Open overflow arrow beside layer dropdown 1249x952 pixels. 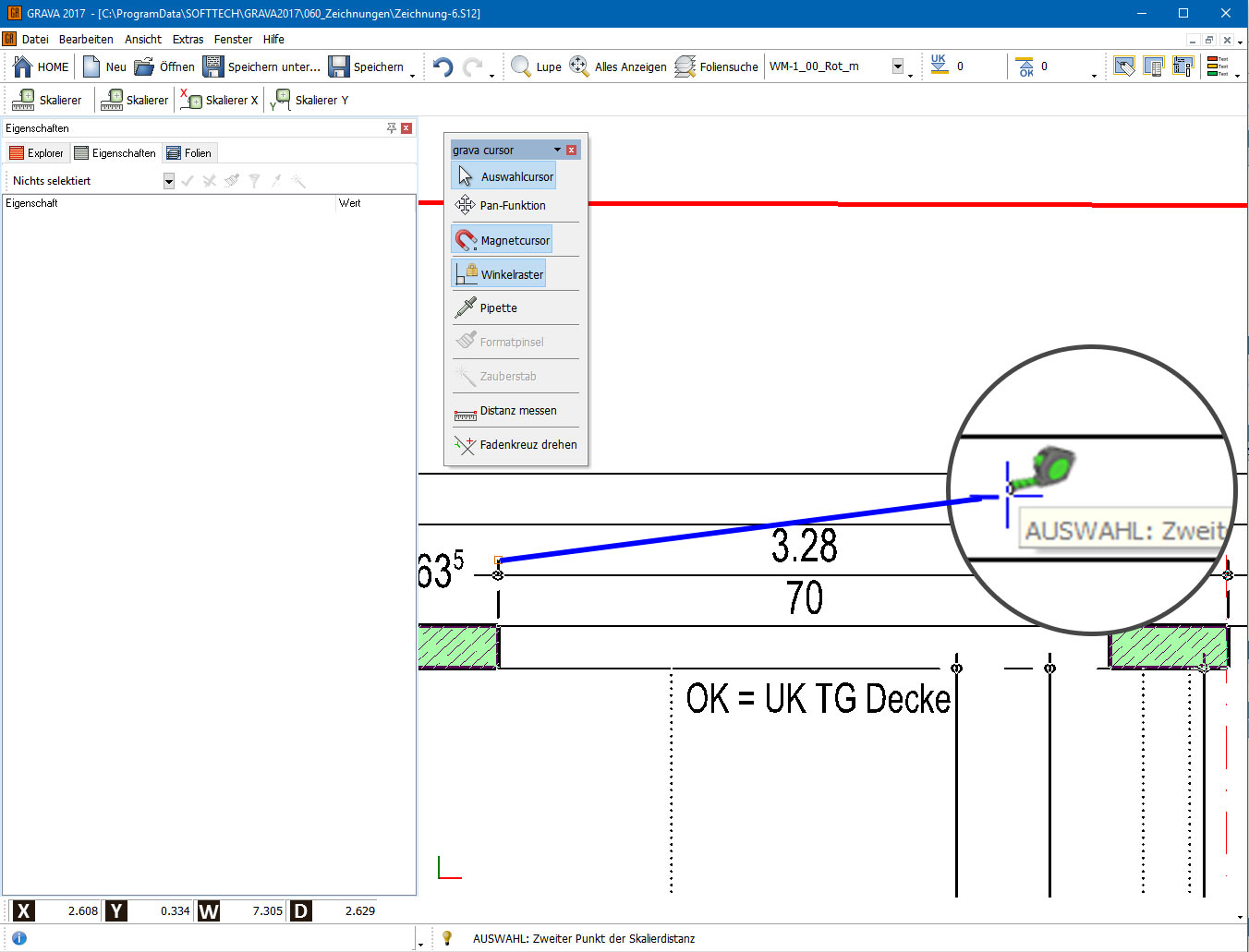[x=910, y=74]
